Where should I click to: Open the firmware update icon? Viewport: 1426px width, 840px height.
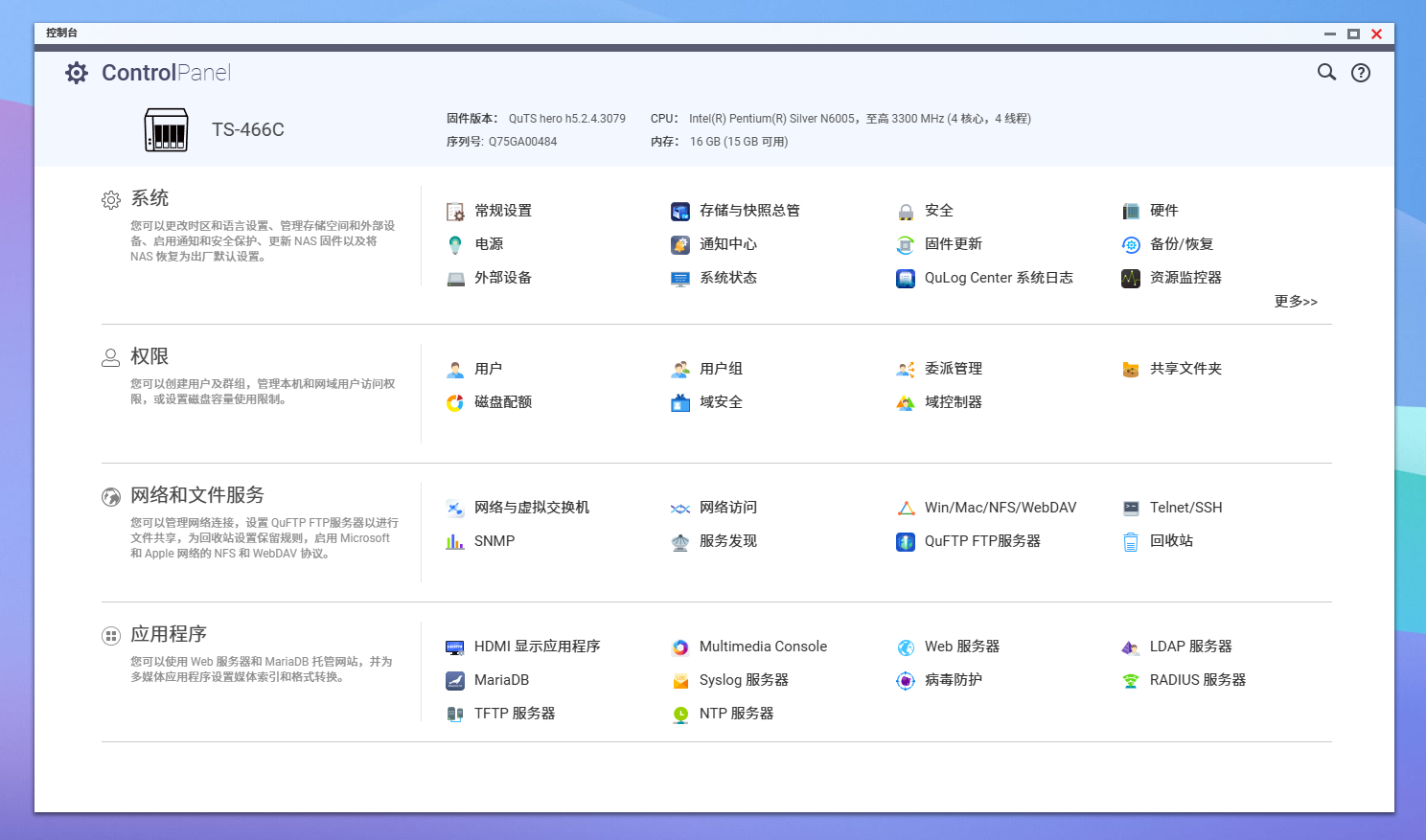pyautogui.click(x=906, y=245)
